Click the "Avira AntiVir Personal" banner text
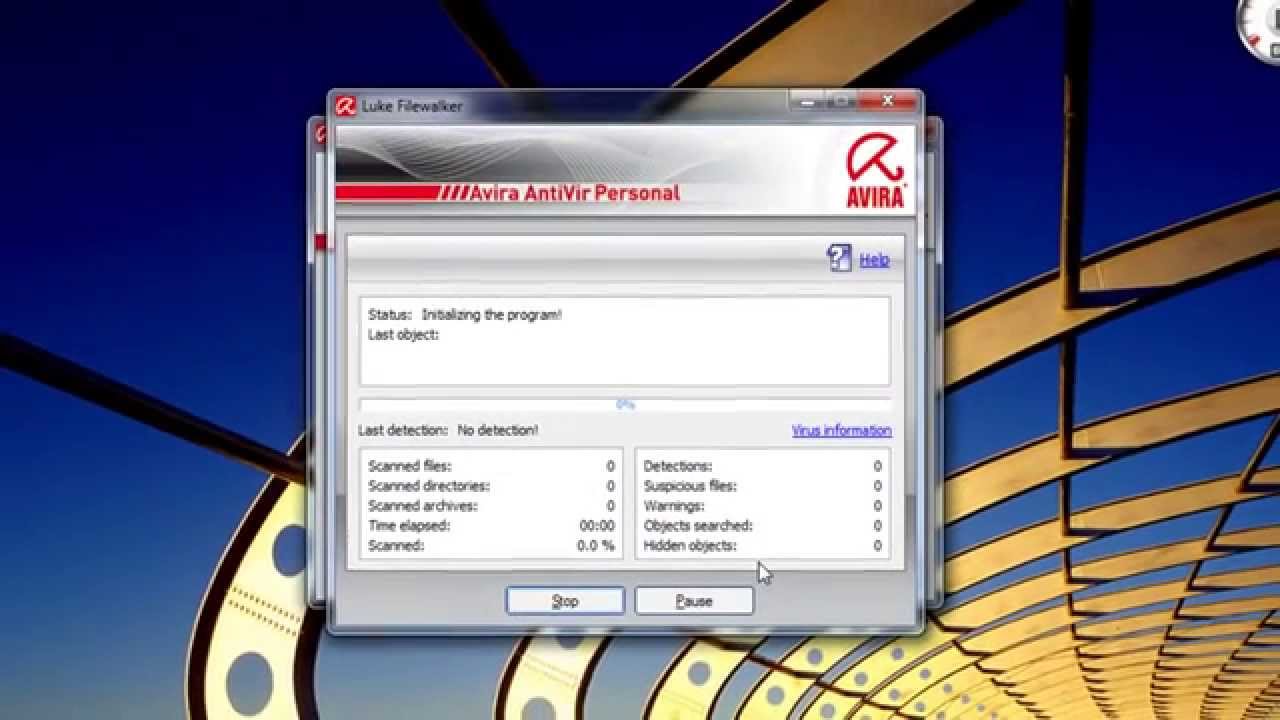1280x720 pixels. pyautogui.click(x=575, y=193)
